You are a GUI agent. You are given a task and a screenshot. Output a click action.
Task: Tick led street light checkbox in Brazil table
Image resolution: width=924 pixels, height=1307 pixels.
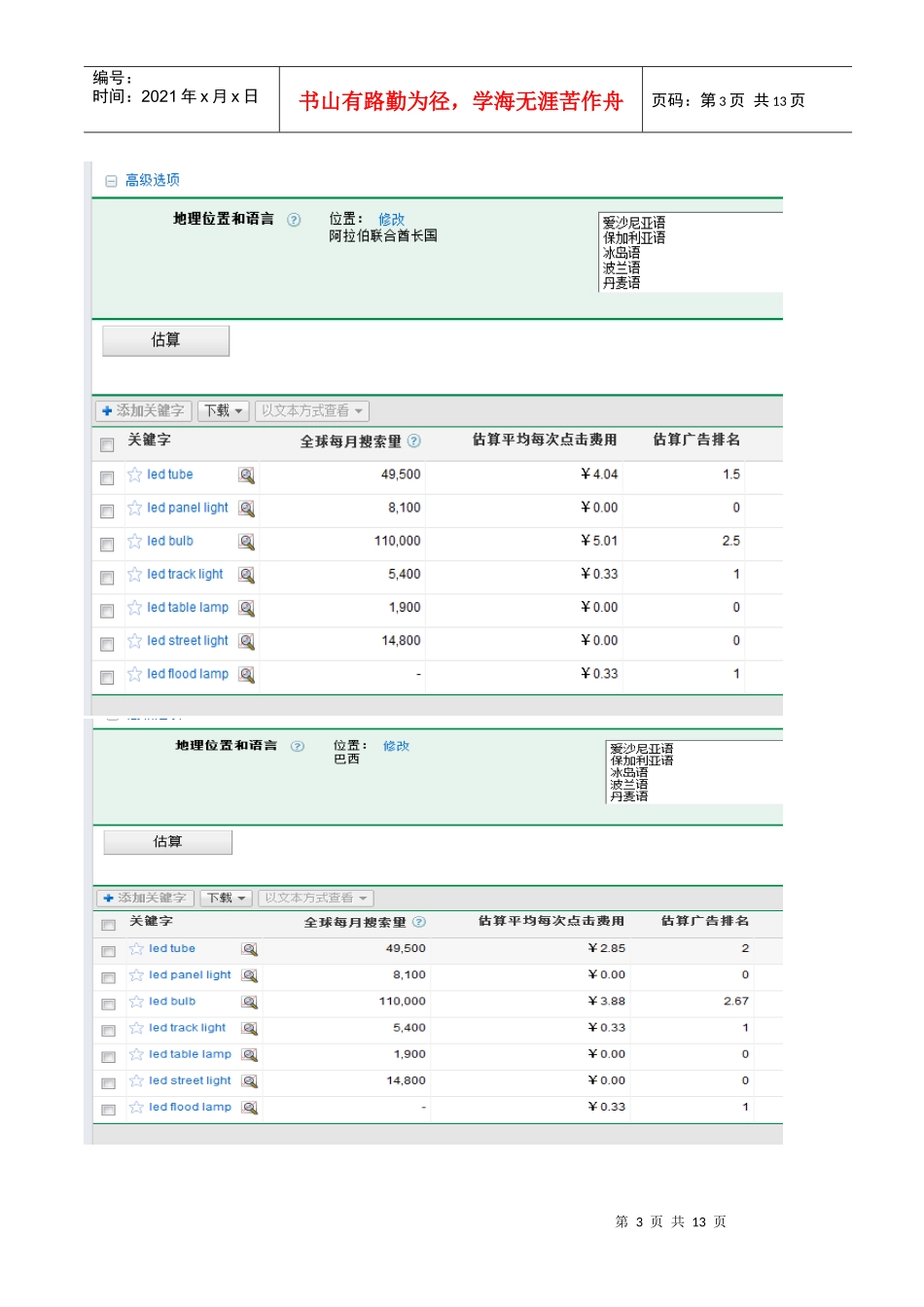109,1083
